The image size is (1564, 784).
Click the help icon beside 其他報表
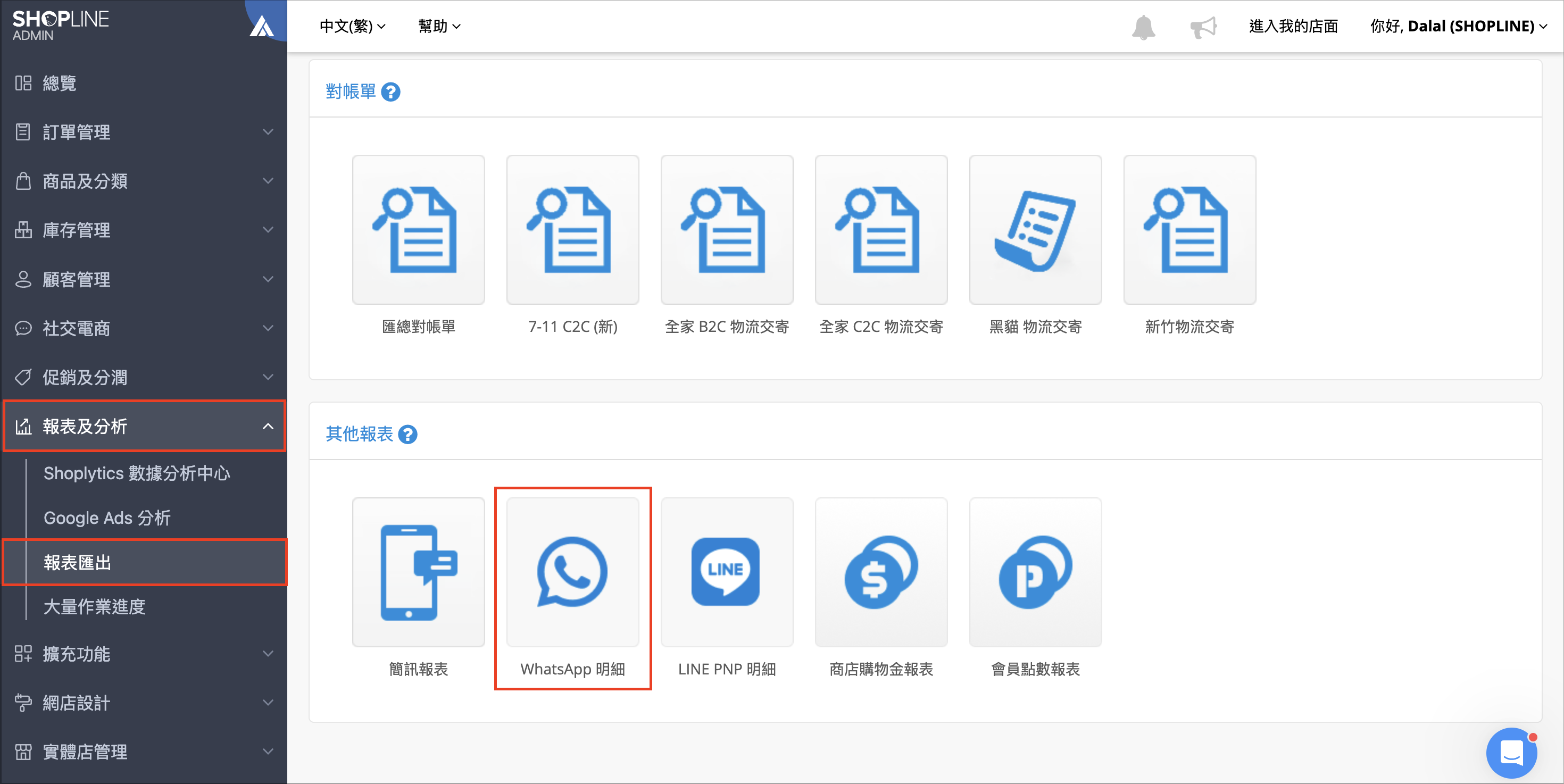[407, 435]
